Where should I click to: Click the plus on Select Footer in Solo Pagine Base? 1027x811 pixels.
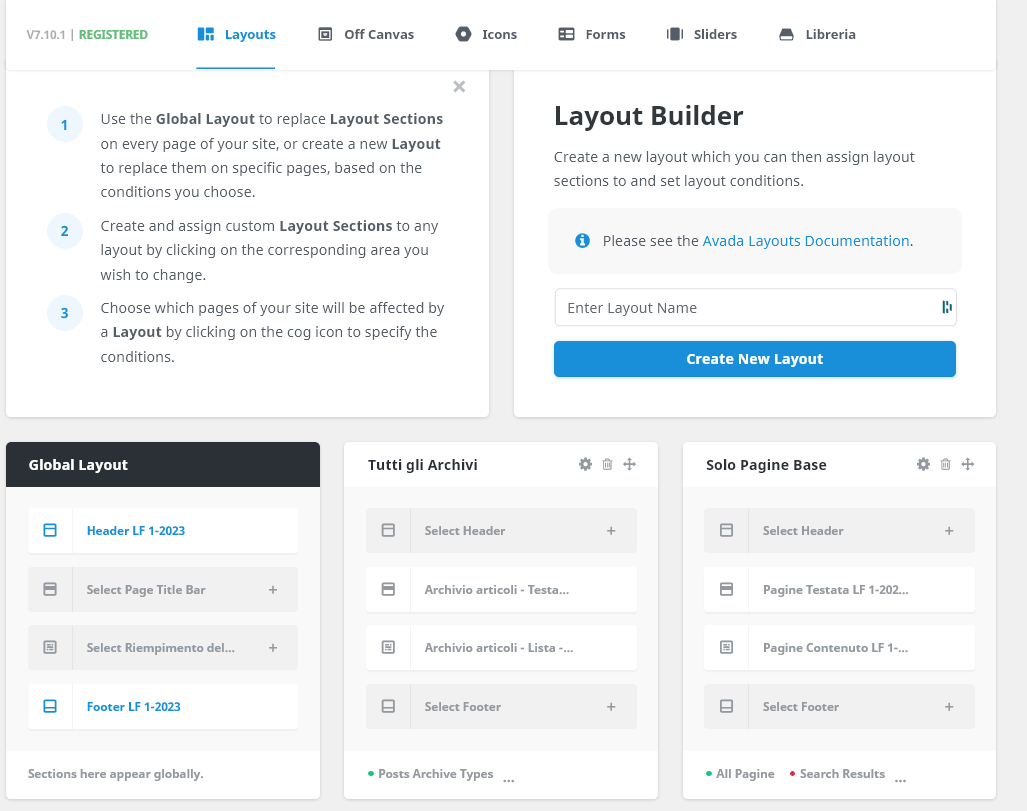pos(949,706)
